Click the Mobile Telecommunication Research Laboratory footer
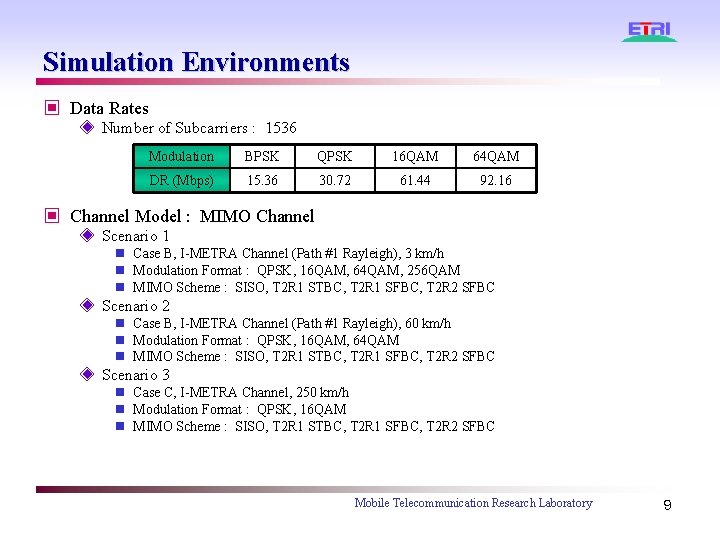720x540 pixels. (x=473, y=503)
